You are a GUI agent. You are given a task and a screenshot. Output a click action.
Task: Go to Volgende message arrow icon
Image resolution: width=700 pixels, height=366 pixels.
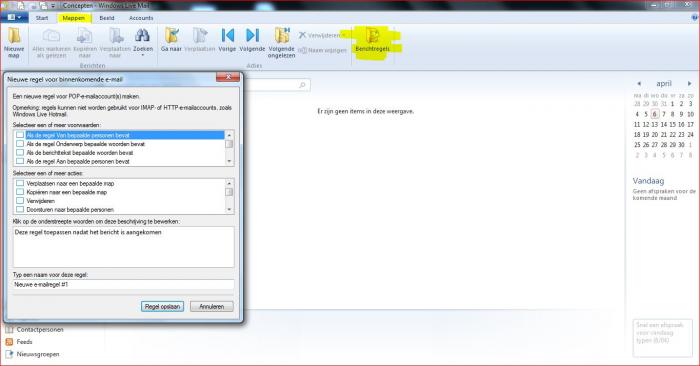pyautogui.click(x=252, y=35)
